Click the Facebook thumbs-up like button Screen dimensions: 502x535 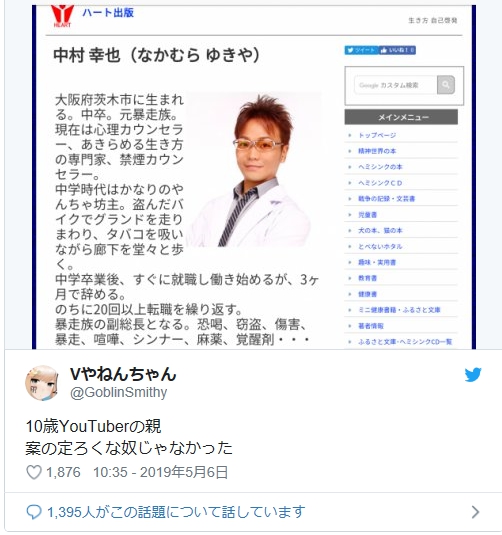point(397,50)
